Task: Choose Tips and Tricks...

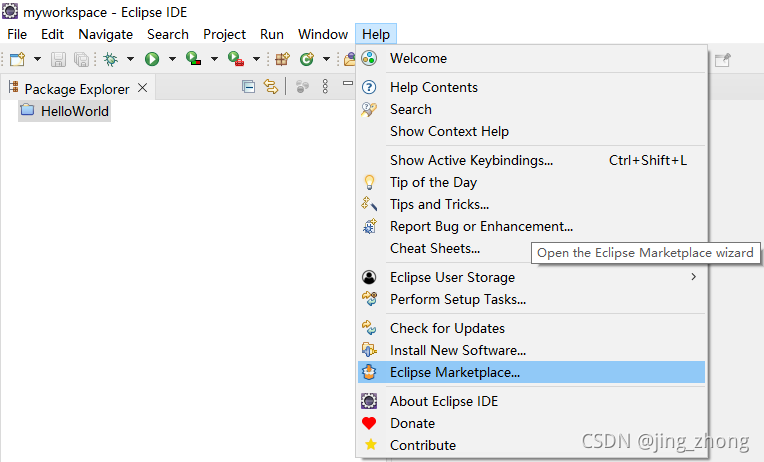Action: [x=531, y=204]
